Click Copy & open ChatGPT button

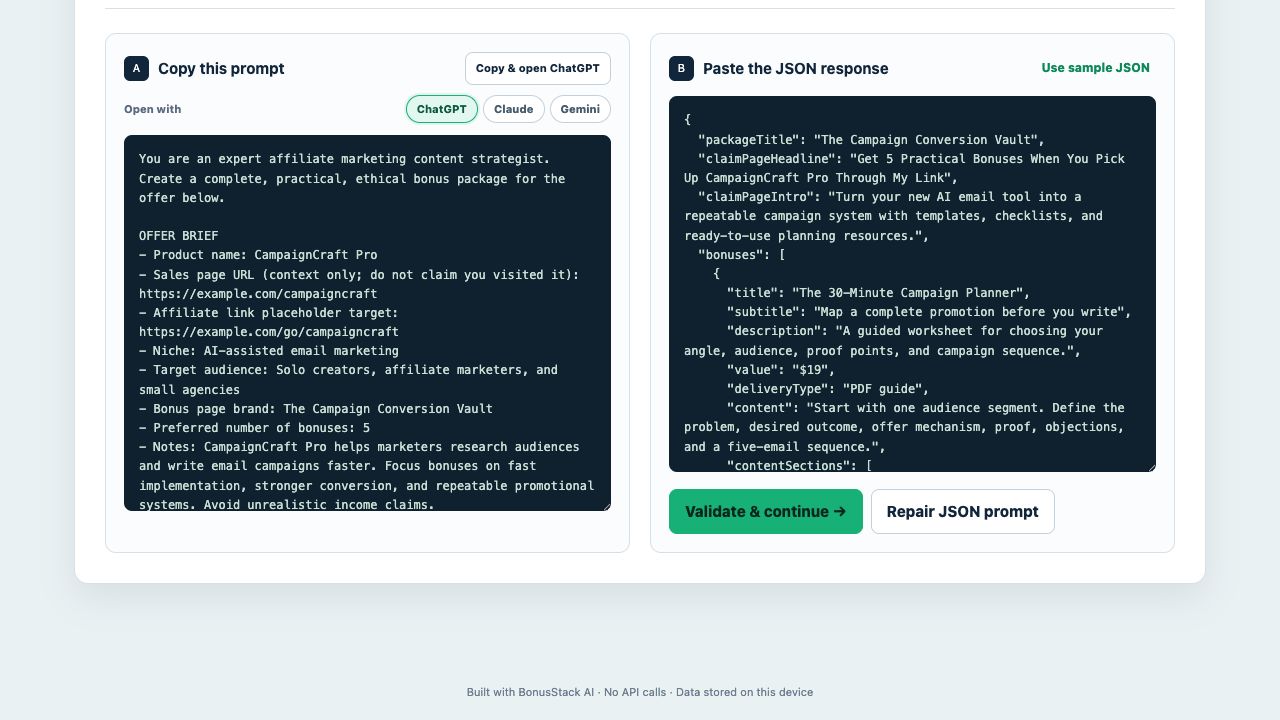[538, 68]
